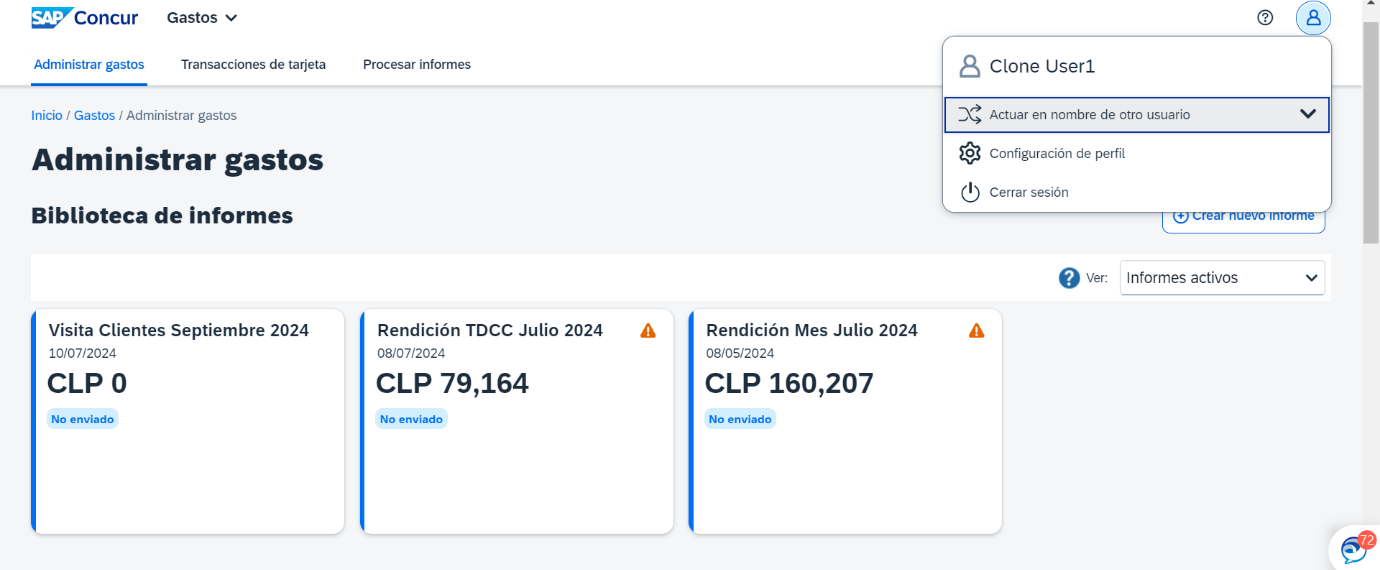Open the Visita Clientes Septiembre 2024 report card

click(188, 421)
